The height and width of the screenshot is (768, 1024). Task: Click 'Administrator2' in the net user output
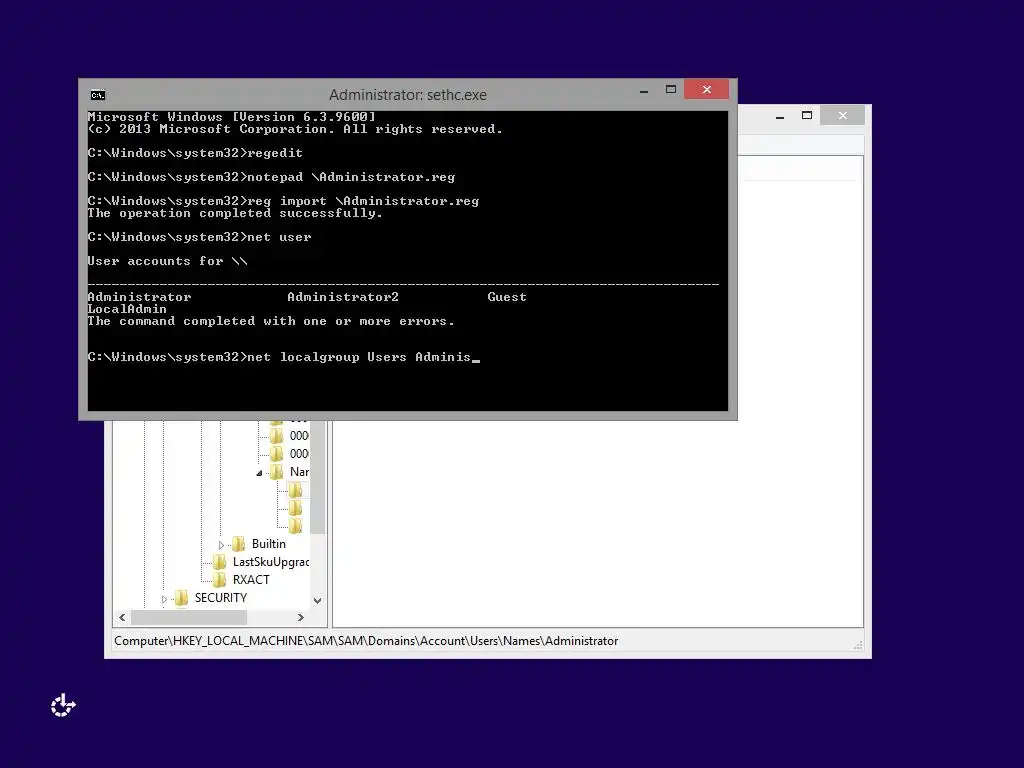(343, 297)
